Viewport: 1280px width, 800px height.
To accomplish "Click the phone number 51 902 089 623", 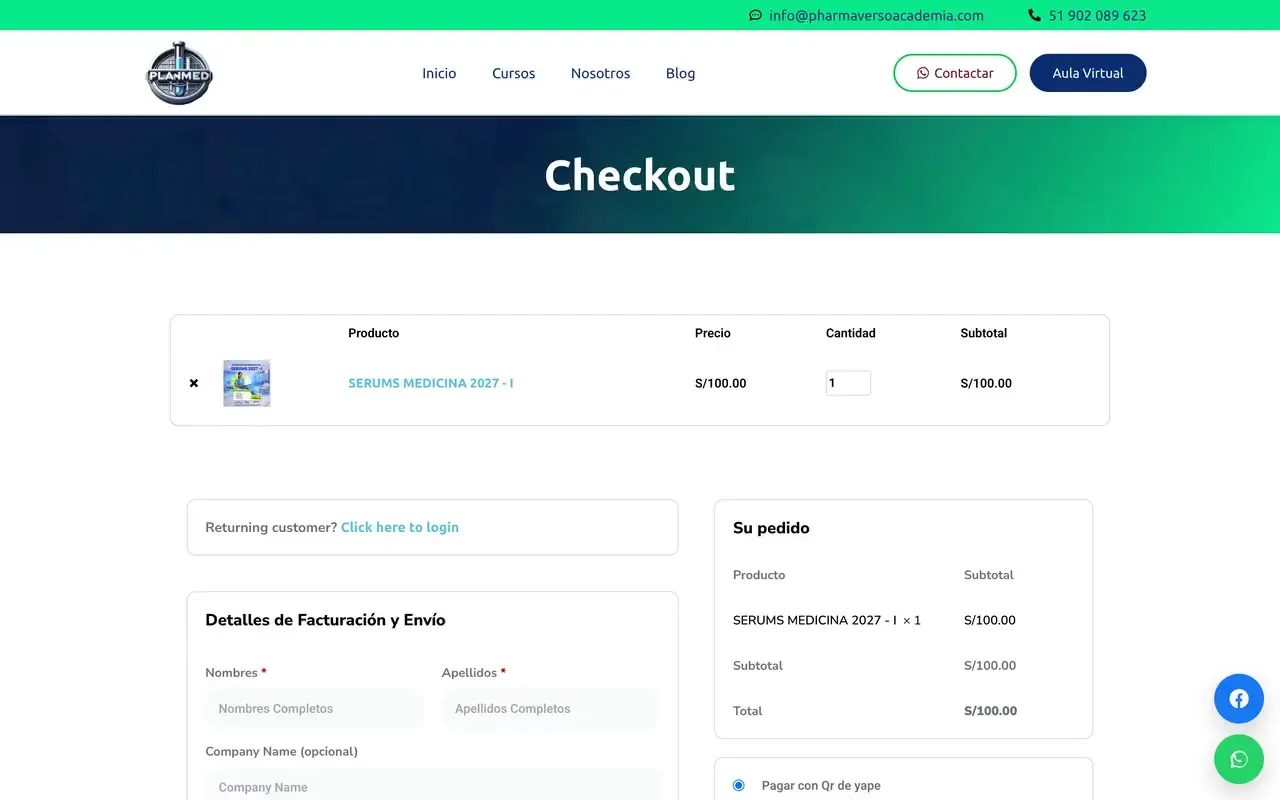I will pos(1097,15).
